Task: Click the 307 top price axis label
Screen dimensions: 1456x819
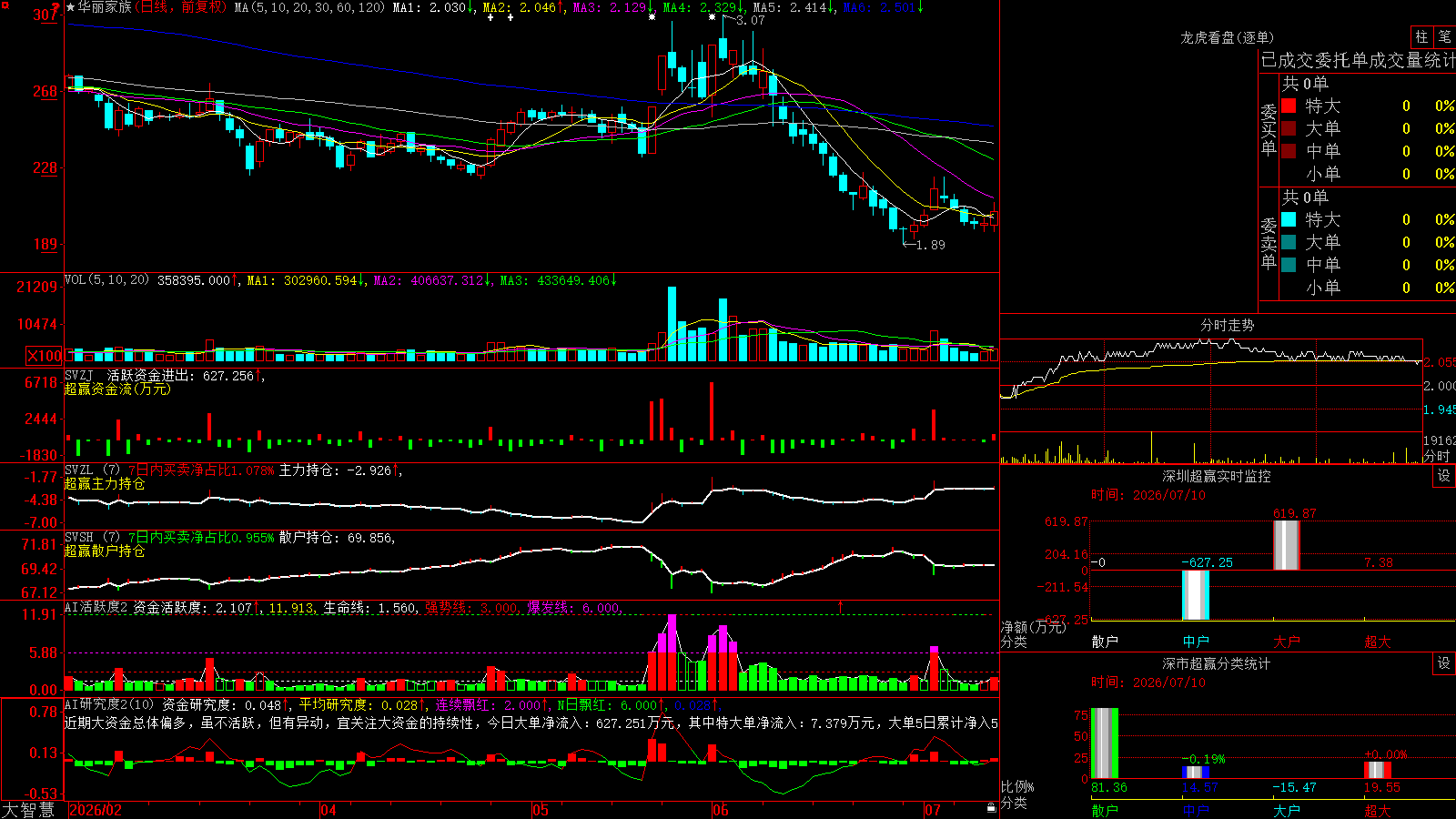Action: tap(45, 15)
